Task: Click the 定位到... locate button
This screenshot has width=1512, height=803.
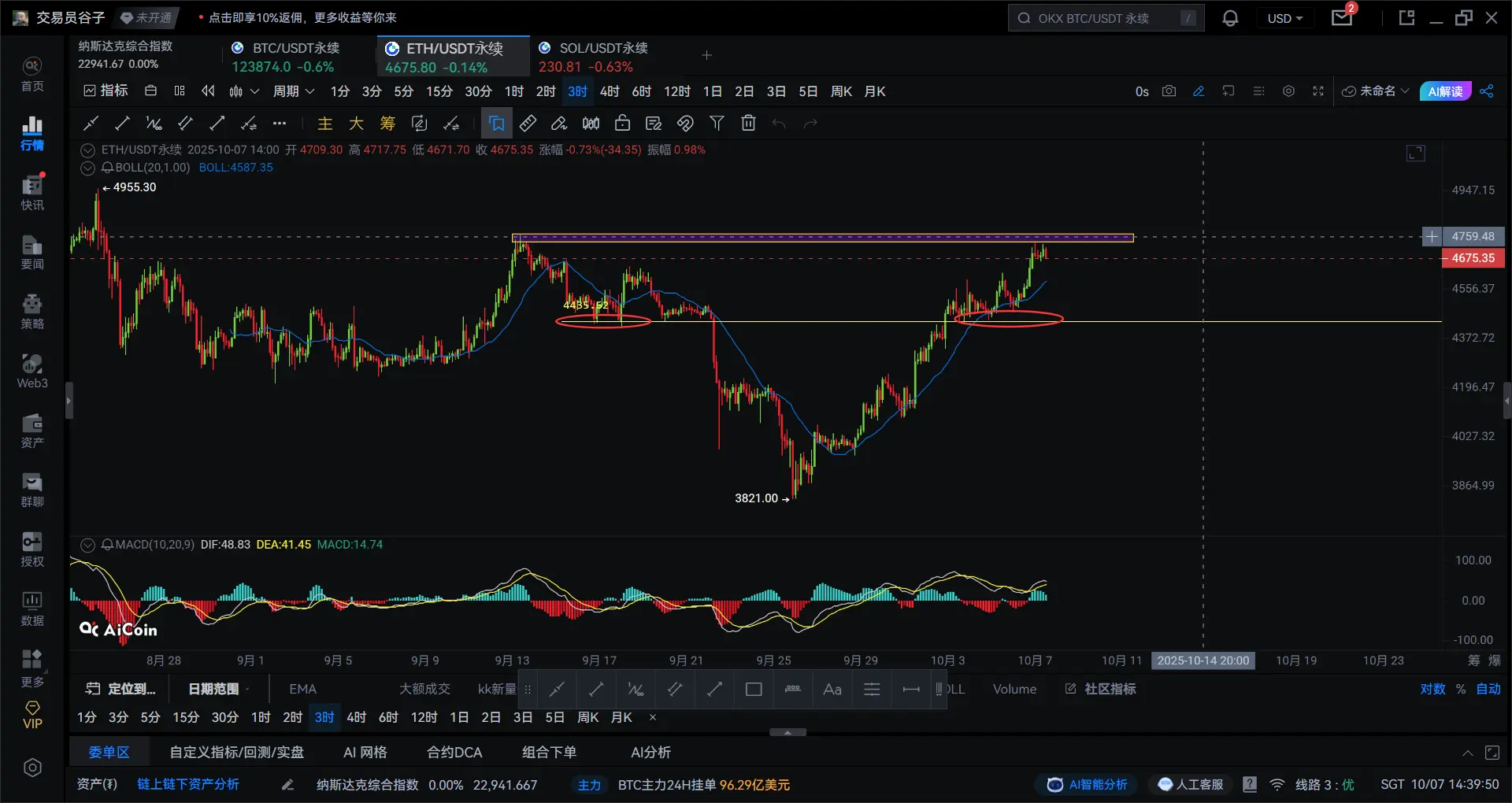Action: 121,689
